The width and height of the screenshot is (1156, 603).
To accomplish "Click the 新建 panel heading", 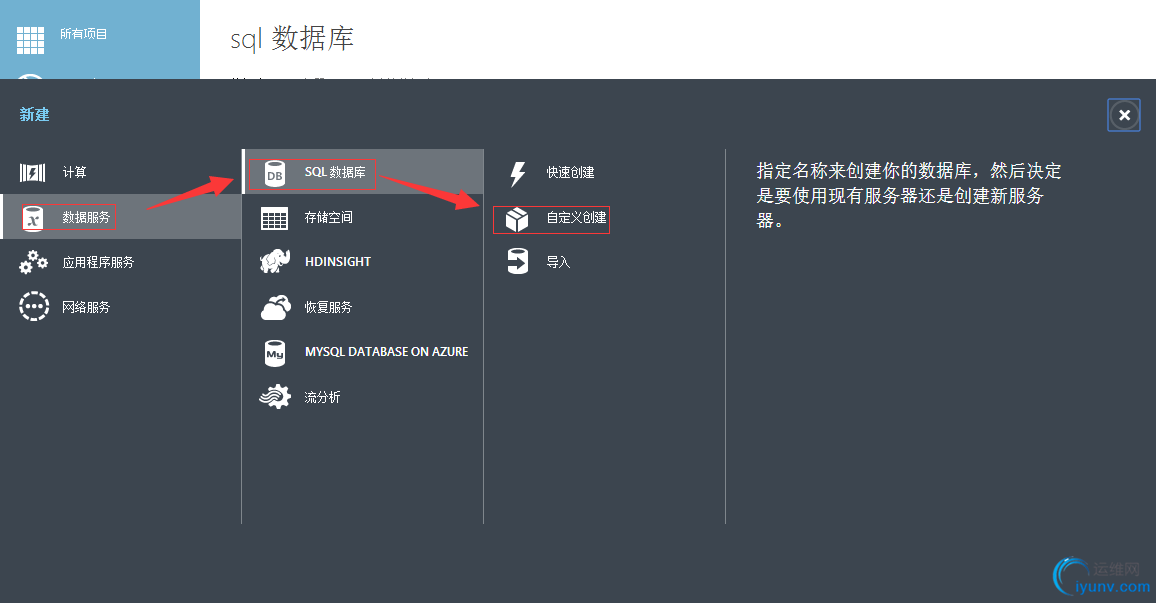I will [35, 114].
